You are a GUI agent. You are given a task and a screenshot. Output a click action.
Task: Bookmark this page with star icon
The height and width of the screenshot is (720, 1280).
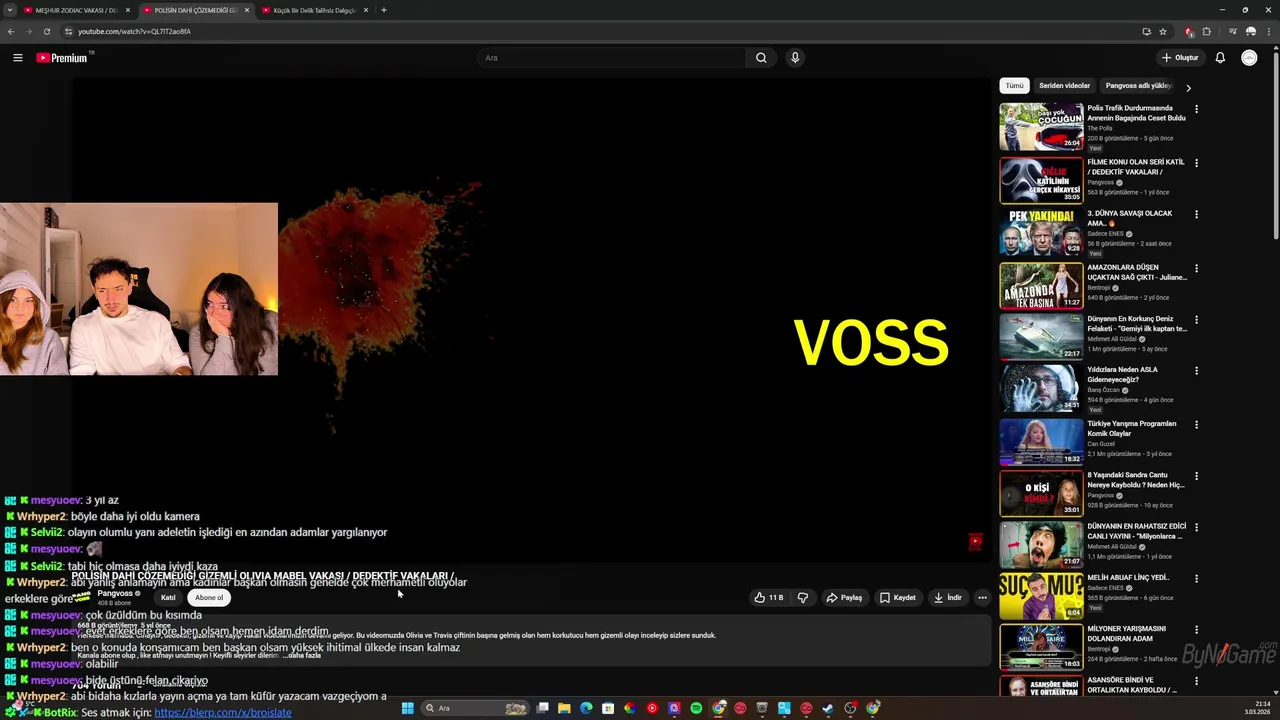(x=1163, y=31)
